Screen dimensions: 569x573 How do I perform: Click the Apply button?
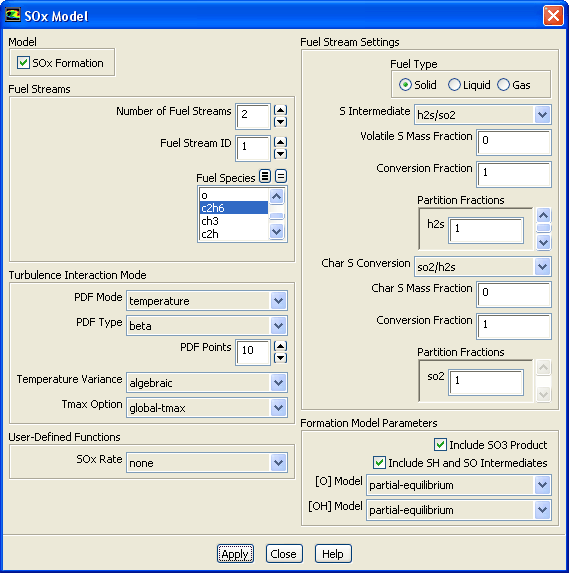235,554
